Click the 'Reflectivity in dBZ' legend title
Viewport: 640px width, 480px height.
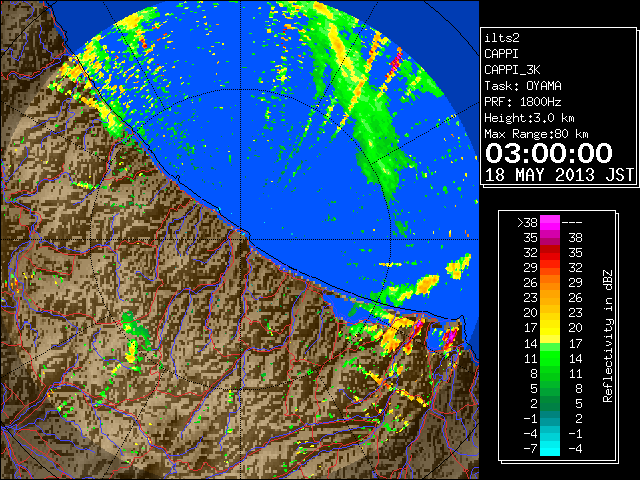[607, 336]
